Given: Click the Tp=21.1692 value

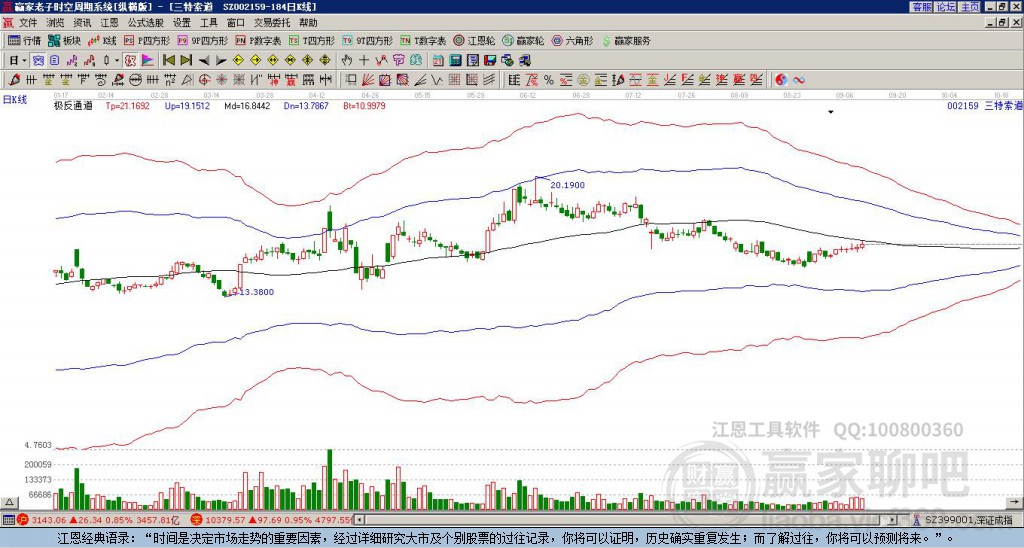Looking at the screenshot, I should 127,106.
